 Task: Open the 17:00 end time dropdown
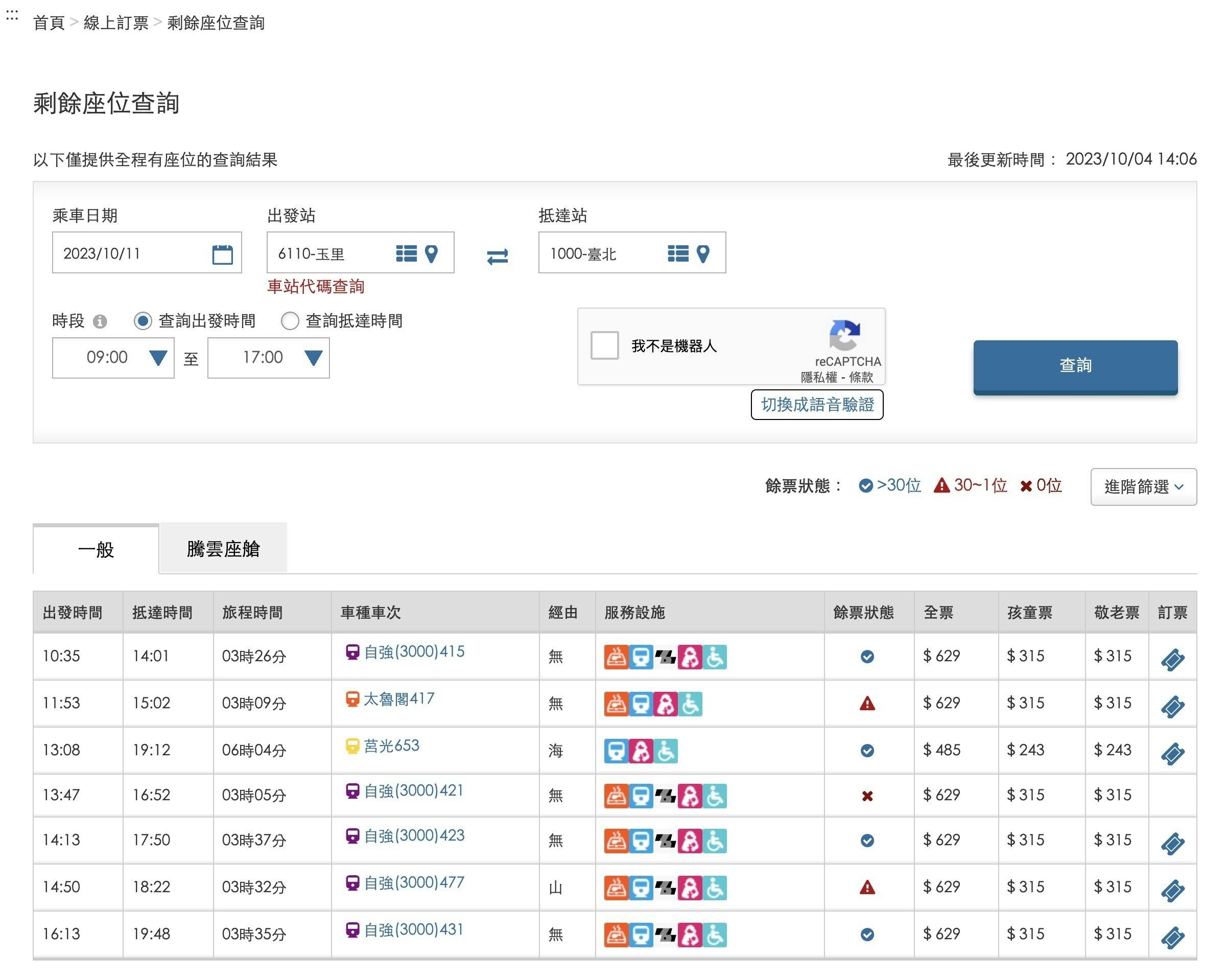(268, 358)
